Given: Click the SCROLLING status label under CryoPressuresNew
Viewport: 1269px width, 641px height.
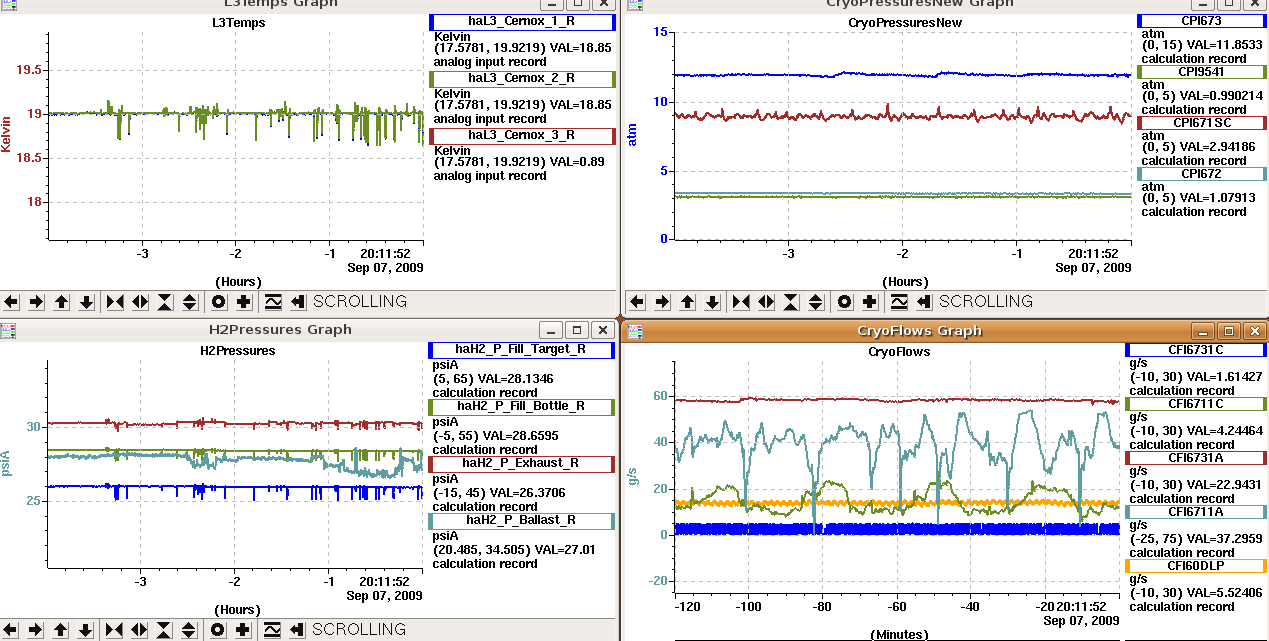Looking at the screenshot, I should (986, 301).
